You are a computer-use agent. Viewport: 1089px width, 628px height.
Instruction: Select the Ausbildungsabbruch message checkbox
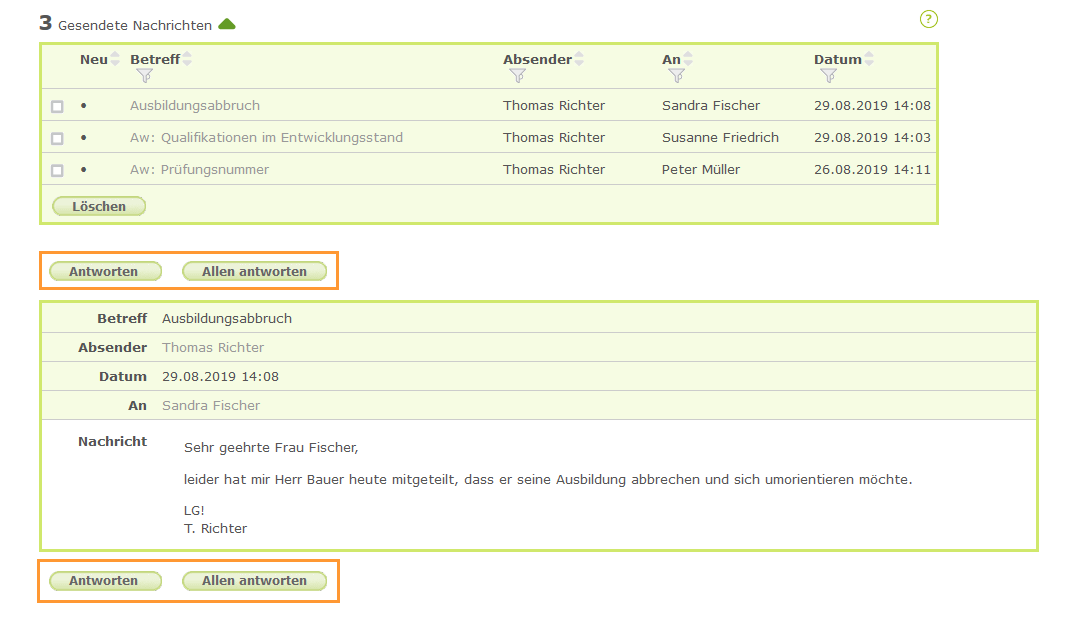pos(57,106)
